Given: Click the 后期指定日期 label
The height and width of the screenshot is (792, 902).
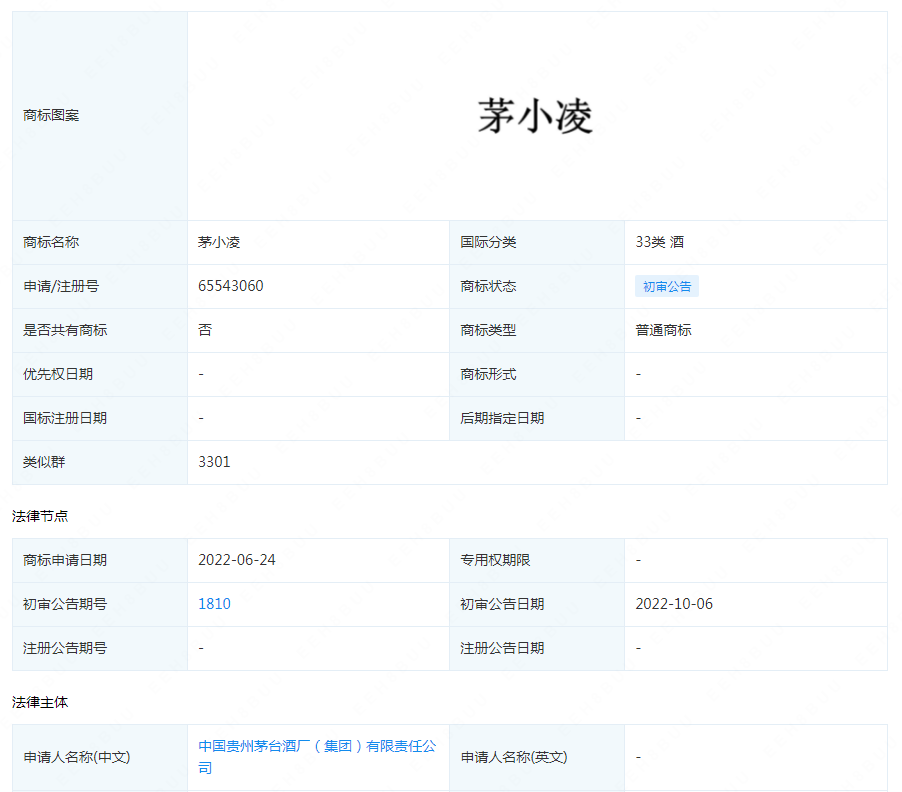Looking at the screenshot, I should click(x=502, y=418).
